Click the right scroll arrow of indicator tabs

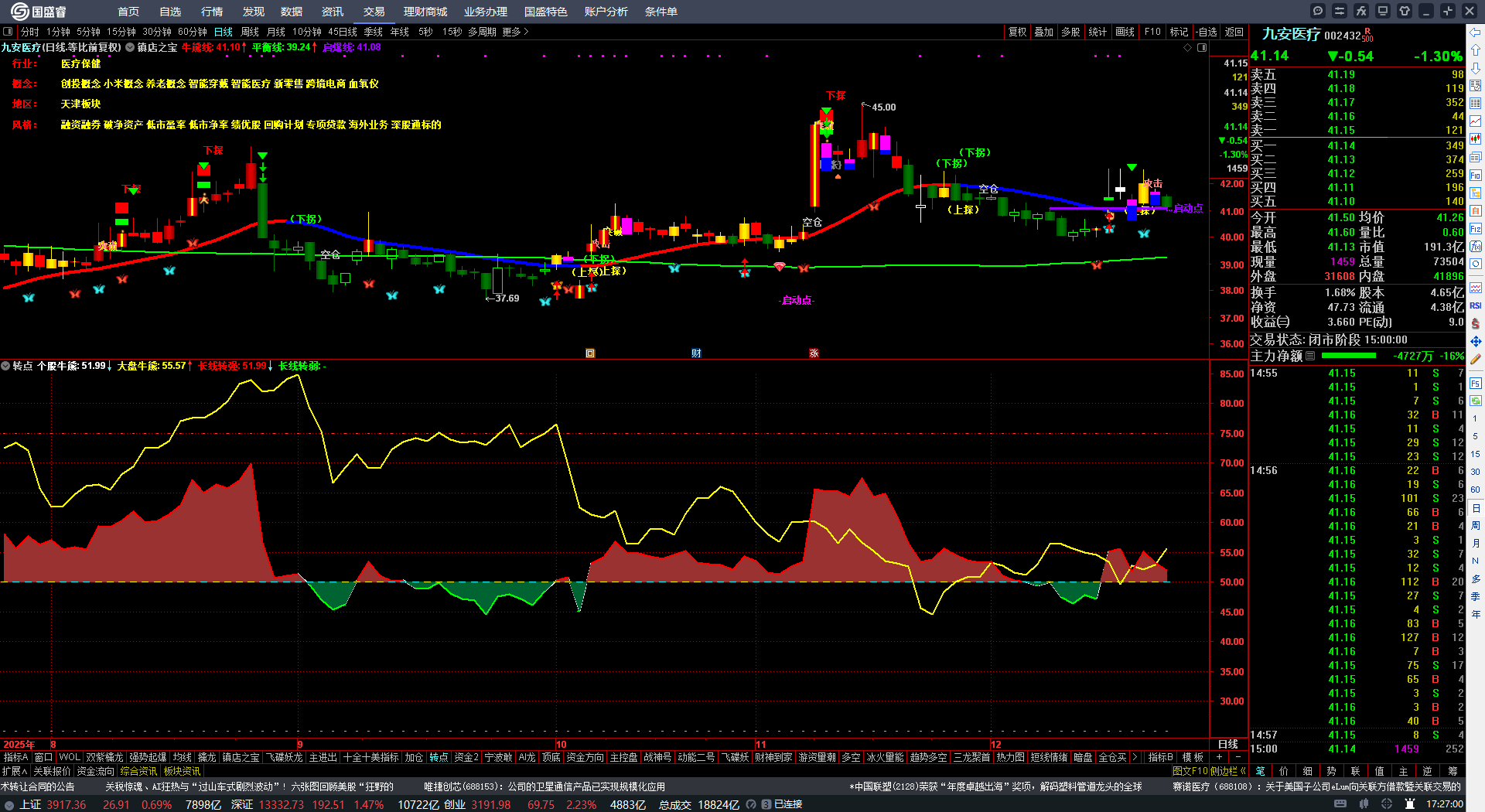tap(1135, 757)
